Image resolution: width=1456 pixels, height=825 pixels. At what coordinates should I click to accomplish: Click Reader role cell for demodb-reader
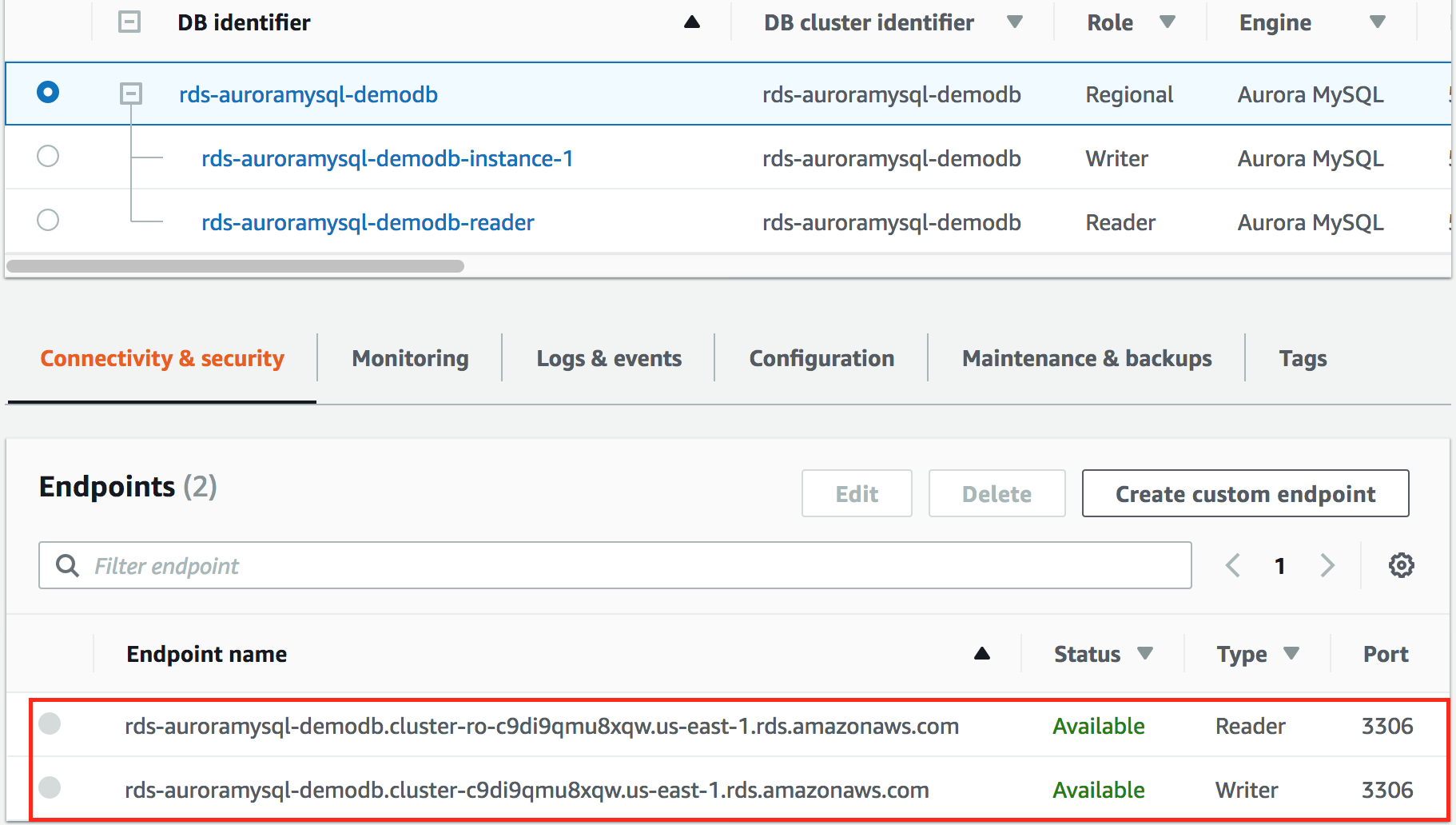[1120, 222]
